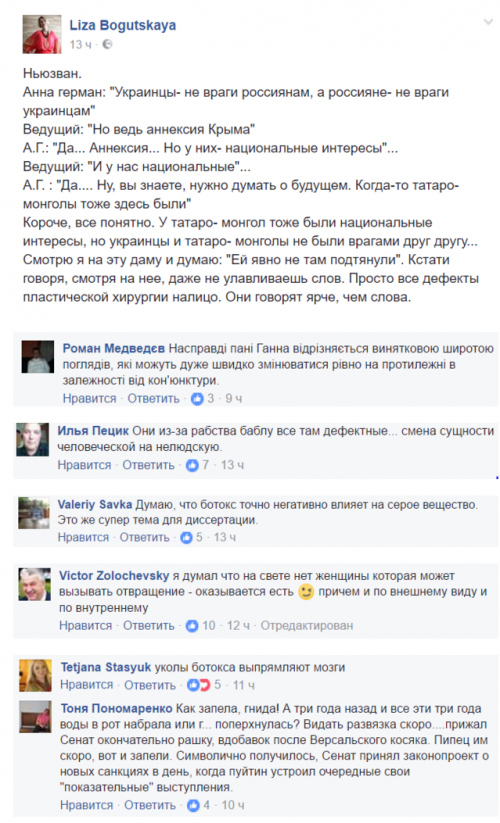Open Liza Bogutskaya's profile name link
This screenshot has height=823, width=500.
(123, 25)
